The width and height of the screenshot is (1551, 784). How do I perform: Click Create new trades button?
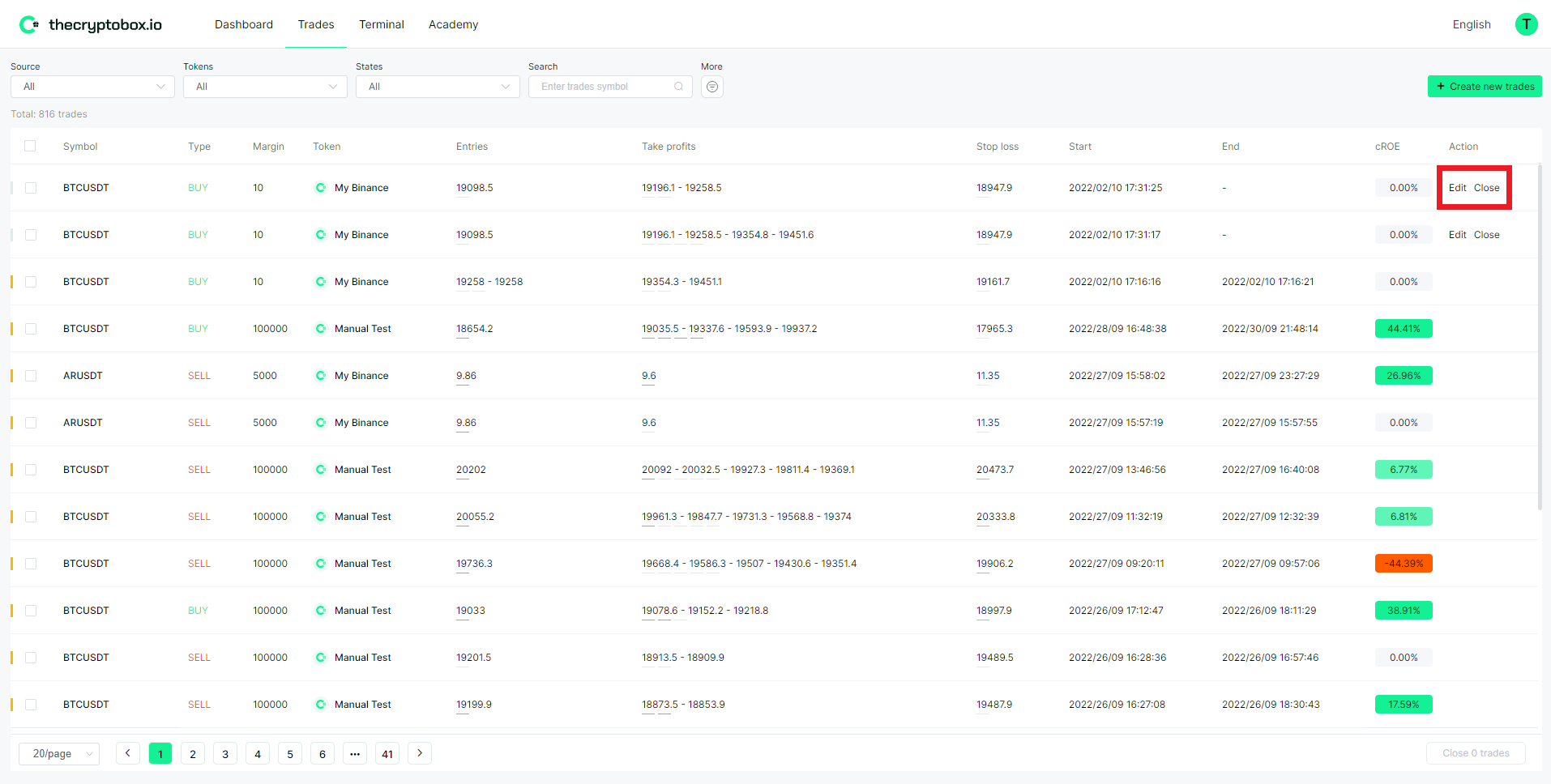pyautogui.click(x=1484, y=87)
